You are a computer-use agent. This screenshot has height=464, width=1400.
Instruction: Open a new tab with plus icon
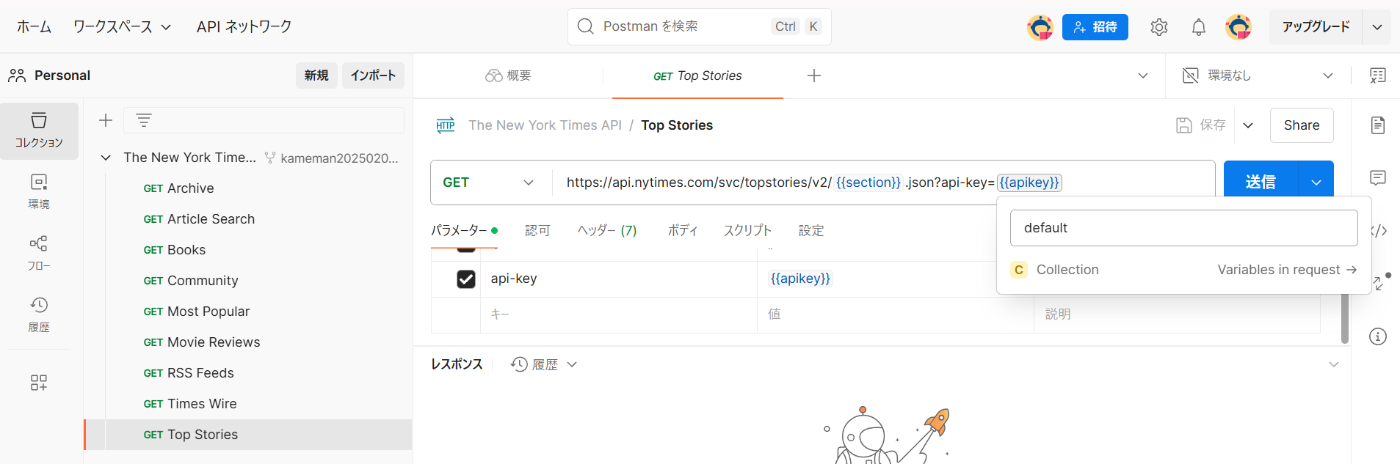(x=814, y=75)
